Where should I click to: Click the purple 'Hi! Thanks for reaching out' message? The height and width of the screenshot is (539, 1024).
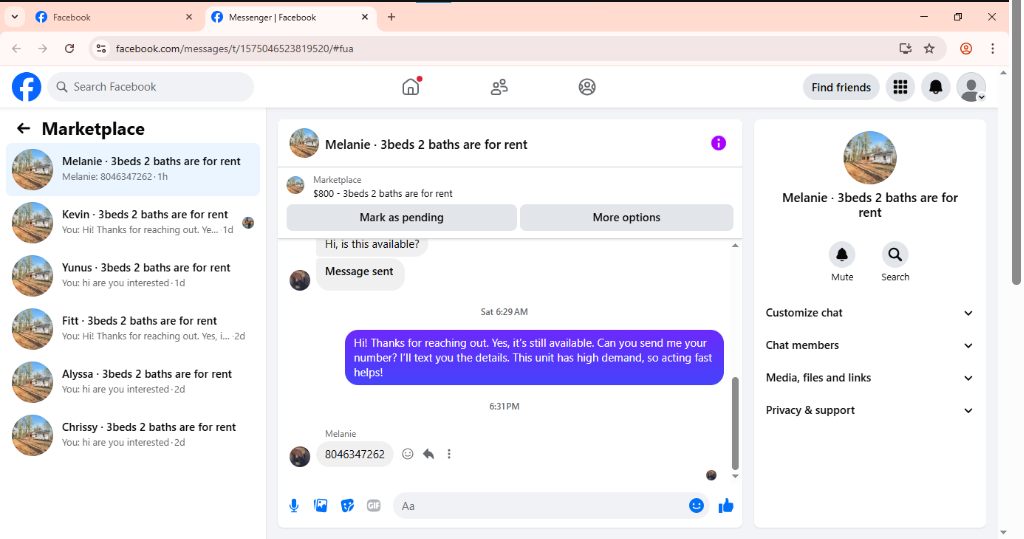534,357
